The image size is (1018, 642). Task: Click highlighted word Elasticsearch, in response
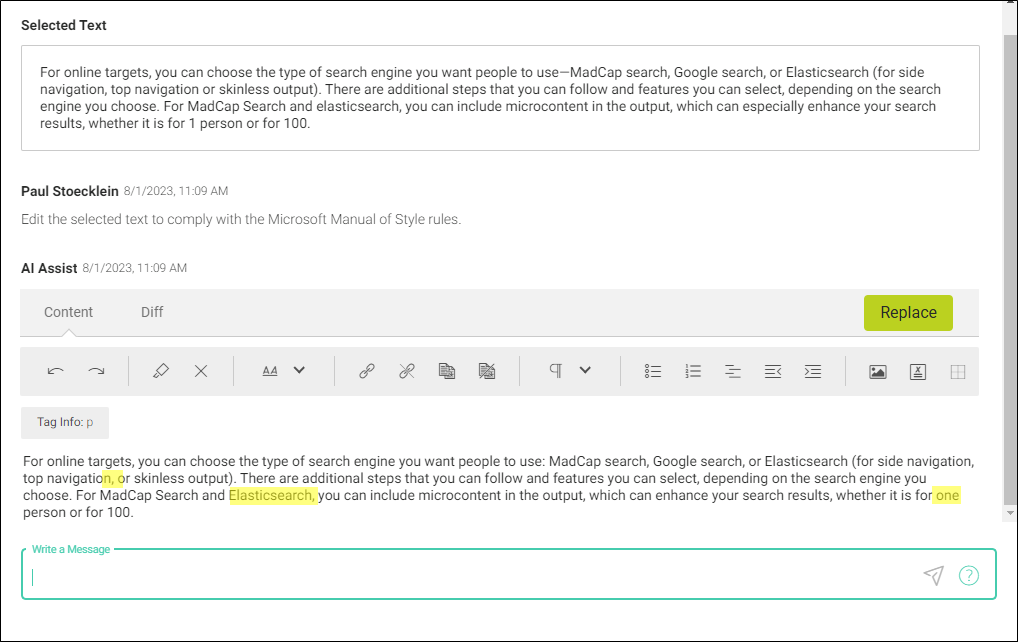pyautogui.click(x=273, y=495)
